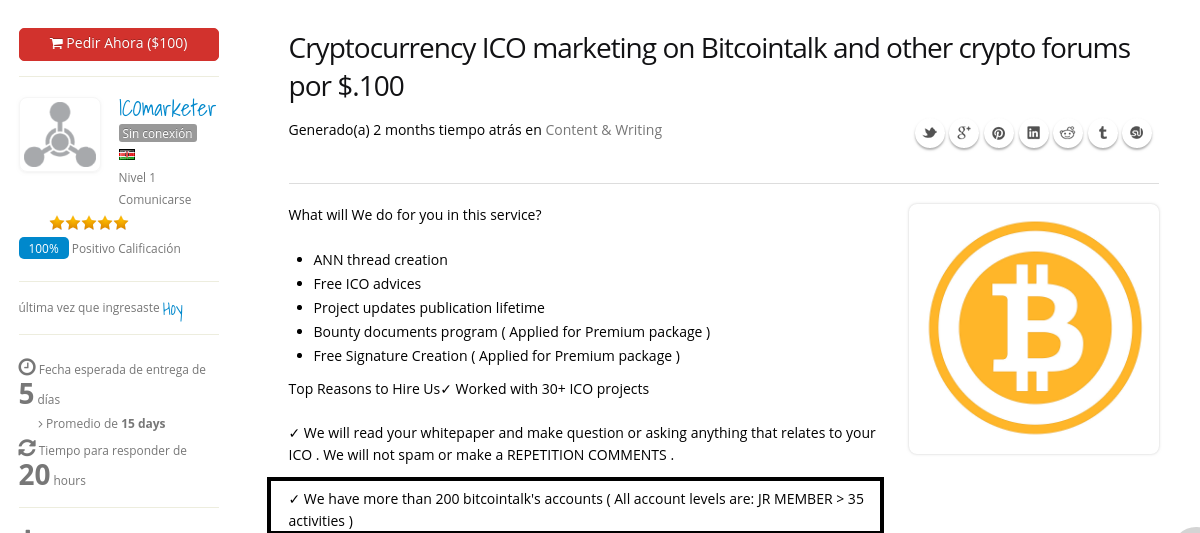The image size is (1200, 533).
Task: Click the clock icon beside delivery date
Action: pyautogui.click(x=27, y=367)
